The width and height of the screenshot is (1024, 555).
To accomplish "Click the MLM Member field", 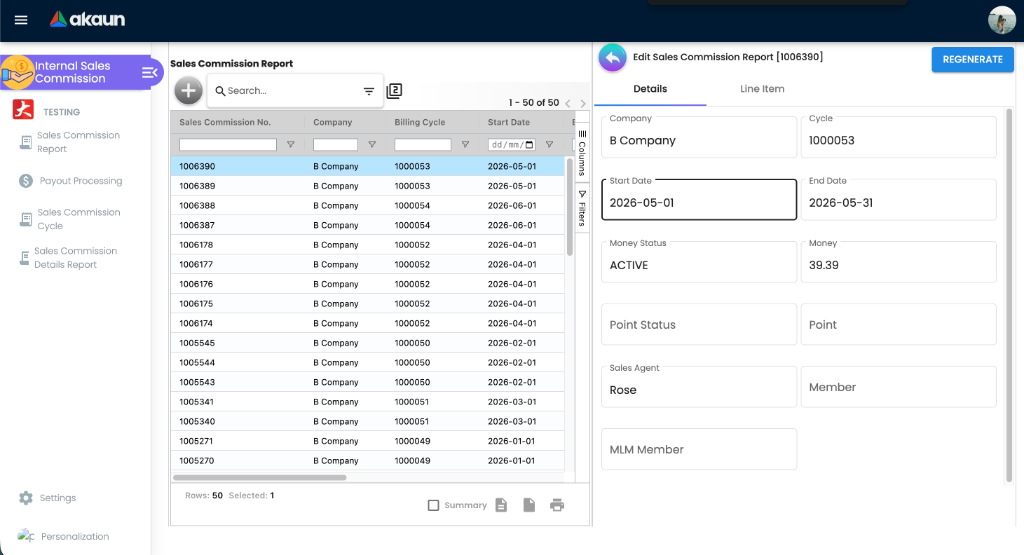I will coord(699,449).
